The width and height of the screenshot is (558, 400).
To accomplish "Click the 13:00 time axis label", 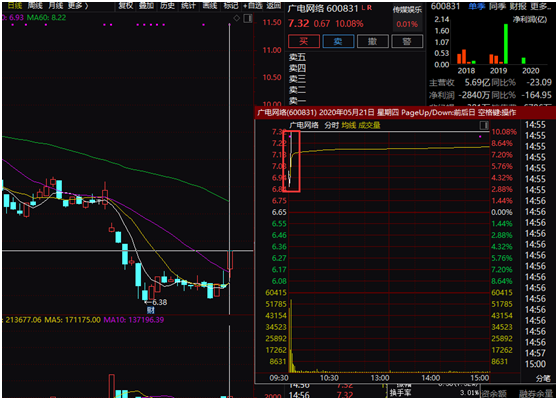I will click(x=380, y=378).
